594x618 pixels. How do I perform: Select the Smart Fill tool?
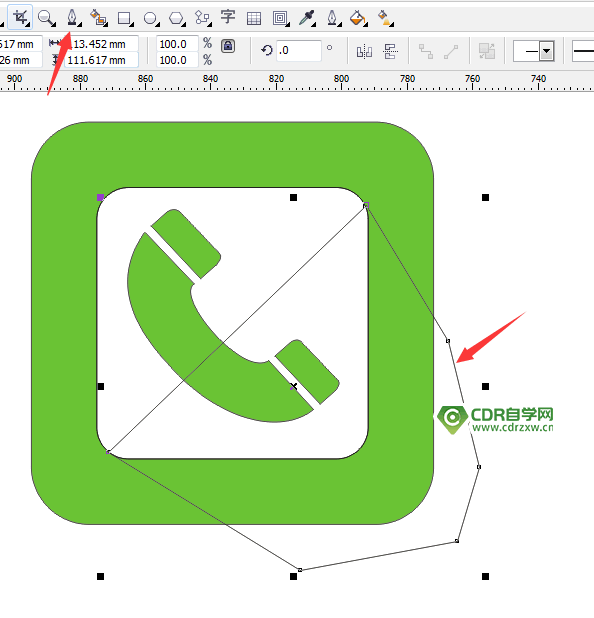97,18
